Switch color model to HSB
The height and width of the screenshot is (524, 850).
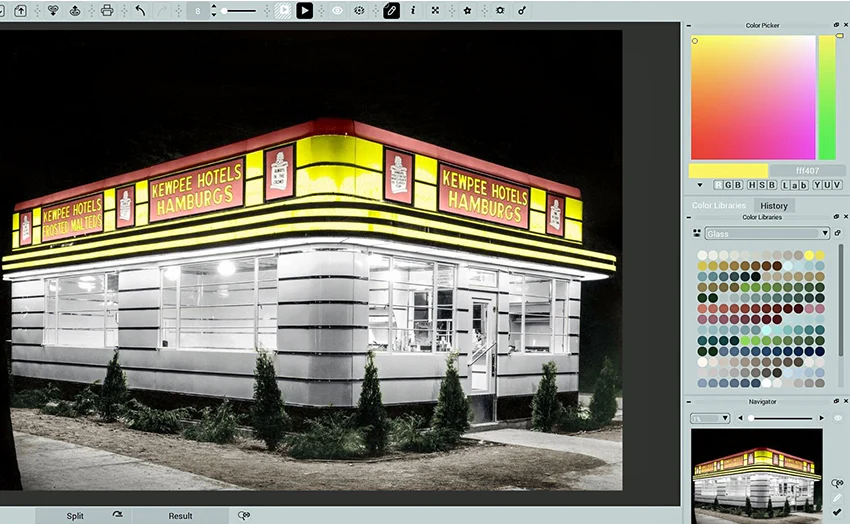pos(762,185)
